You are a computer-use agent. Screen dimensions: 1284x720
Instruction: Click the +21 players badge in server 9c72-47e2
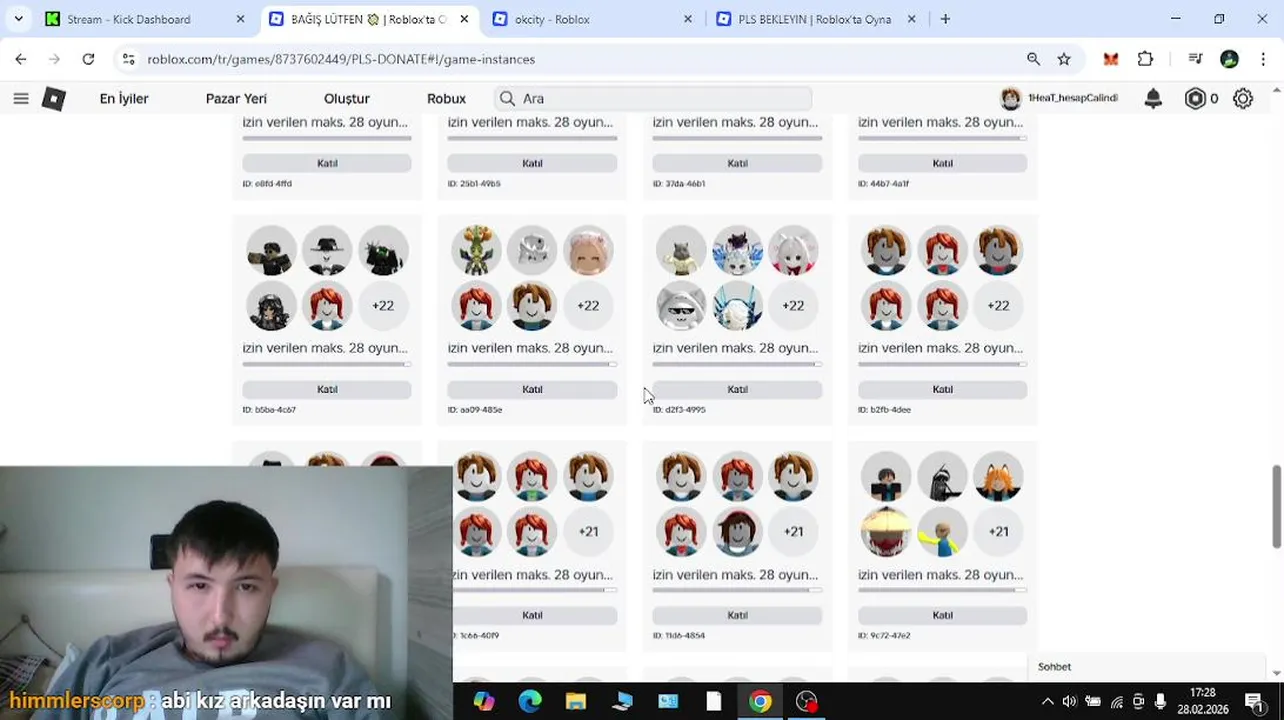(998, 532)
